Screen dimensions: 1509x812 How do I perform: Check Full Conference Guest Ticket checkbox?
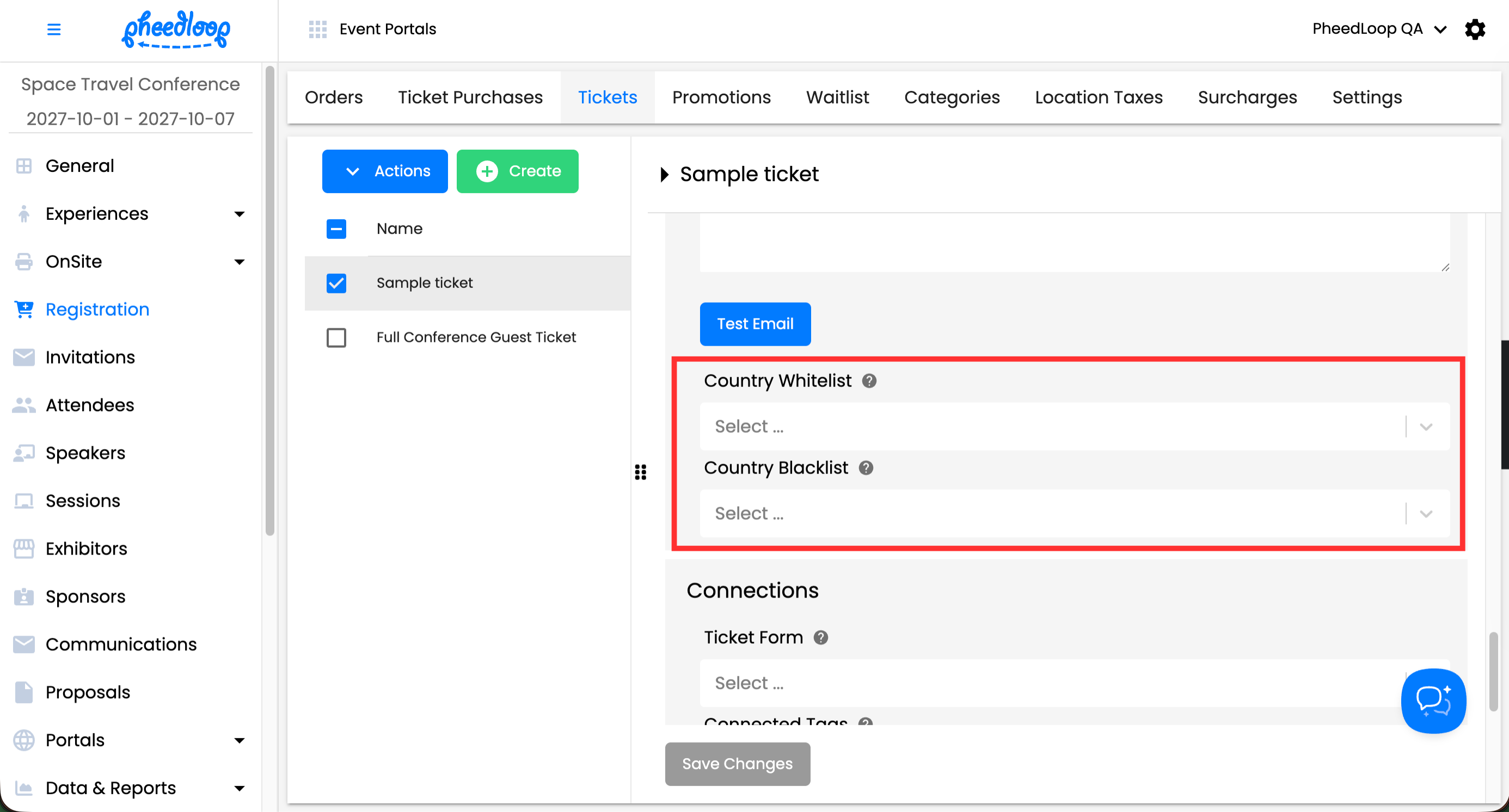point(336,337)
